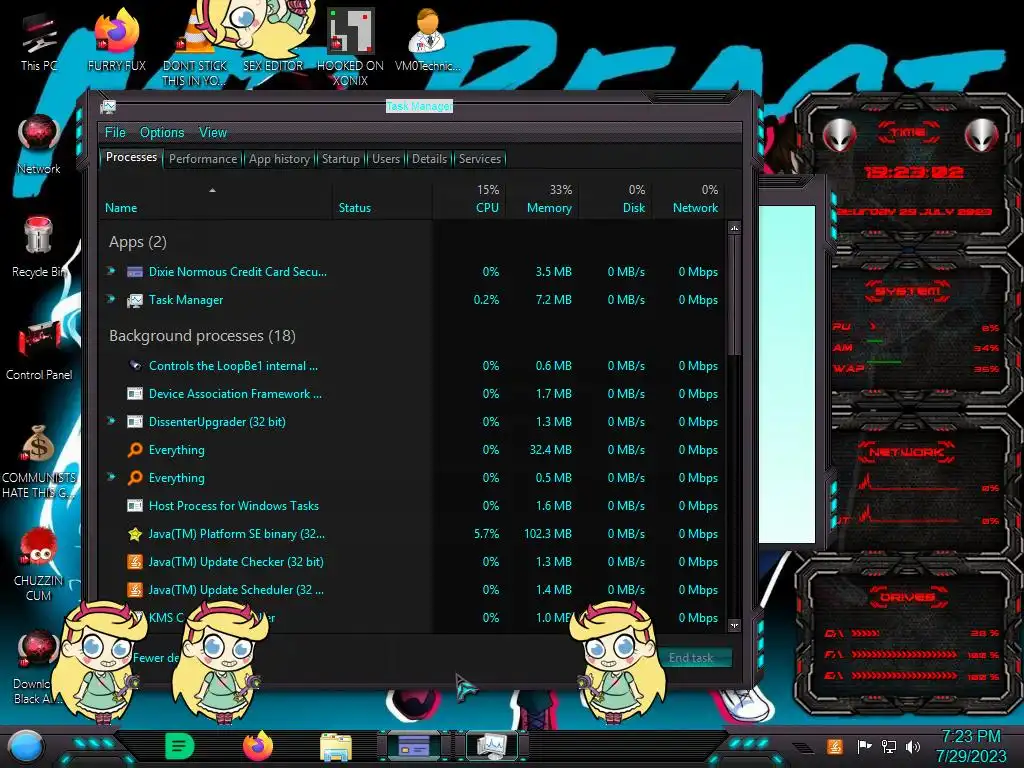Image resolution: width=1024 pixels, height=768 pixels.
Task: Click the Task Manager taskbar button
Action: coord(491,746)
